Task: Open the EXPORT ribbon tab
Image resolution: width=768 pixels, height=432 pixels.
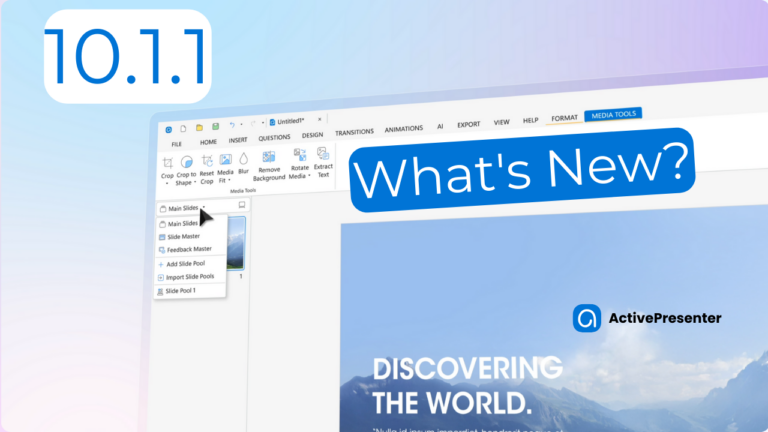Action: 469,124
